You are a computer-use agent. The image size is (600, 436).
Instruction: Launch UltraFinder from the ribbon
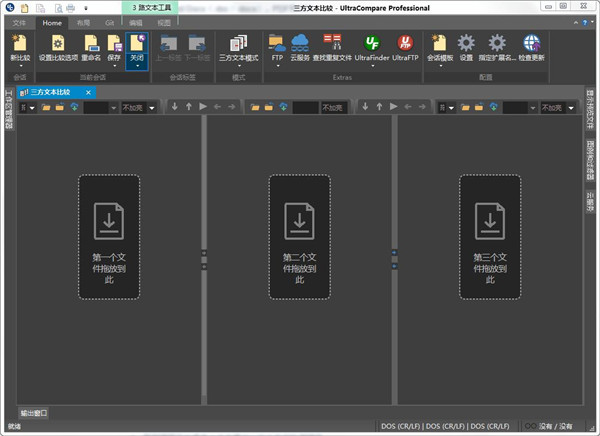coord(372,42)
